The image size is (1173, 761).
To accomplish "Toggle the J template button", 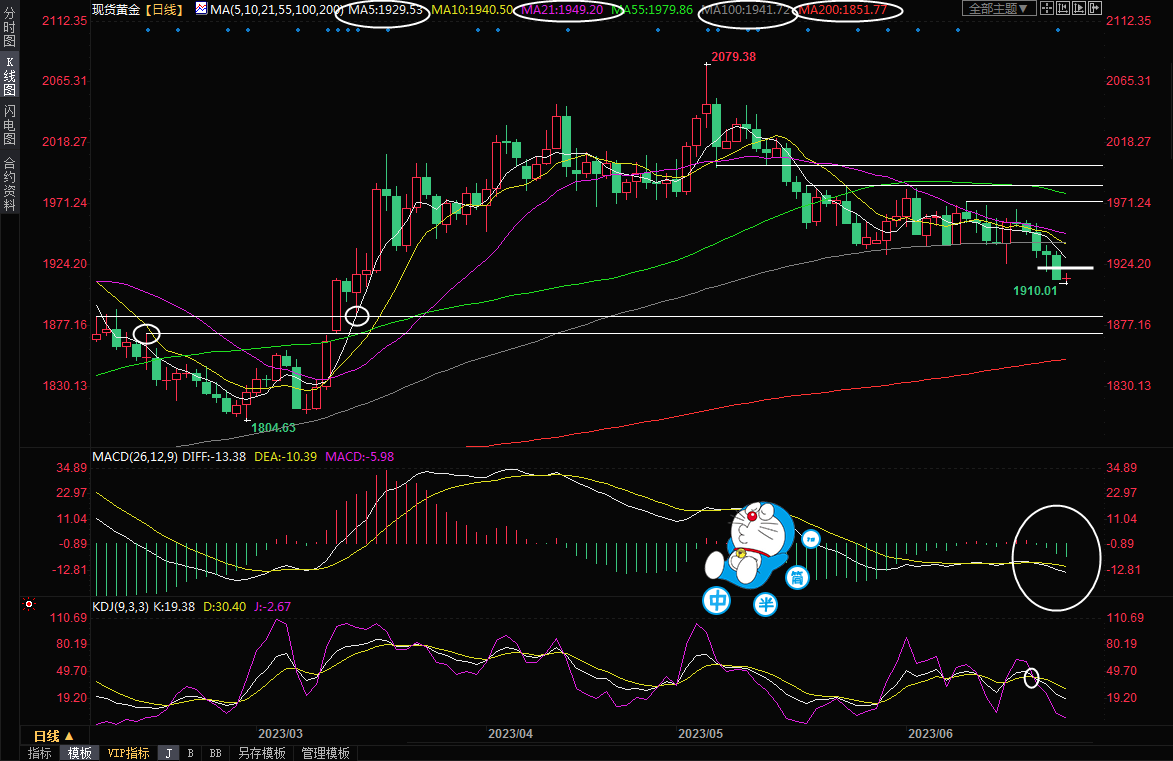I will pyautogui.click(x=169, y=753).
